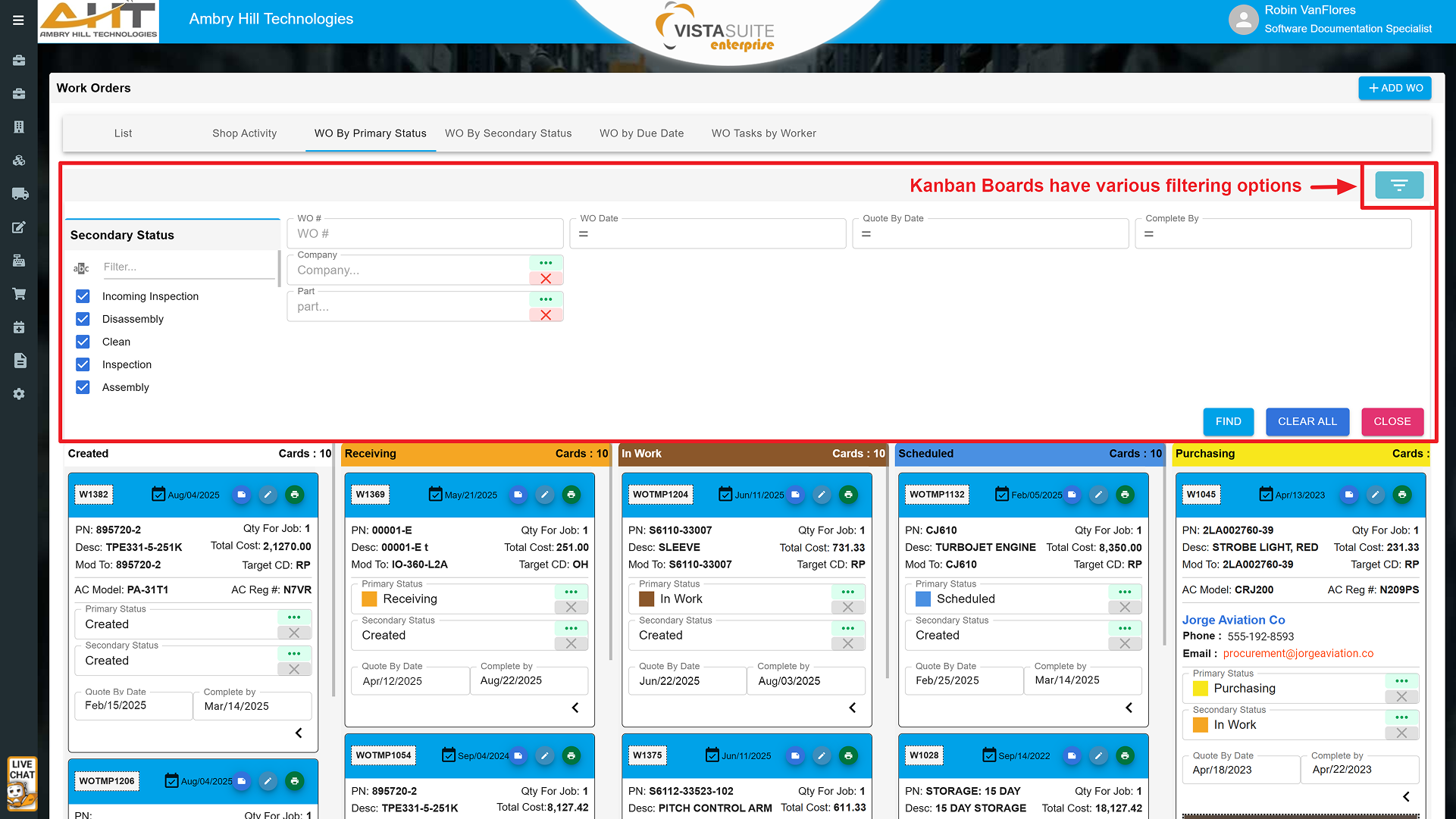The height and width of the screenshot is (819, 1456).
Task: Click edit pencil icon on W1369 card
Action: click(544, 495)
